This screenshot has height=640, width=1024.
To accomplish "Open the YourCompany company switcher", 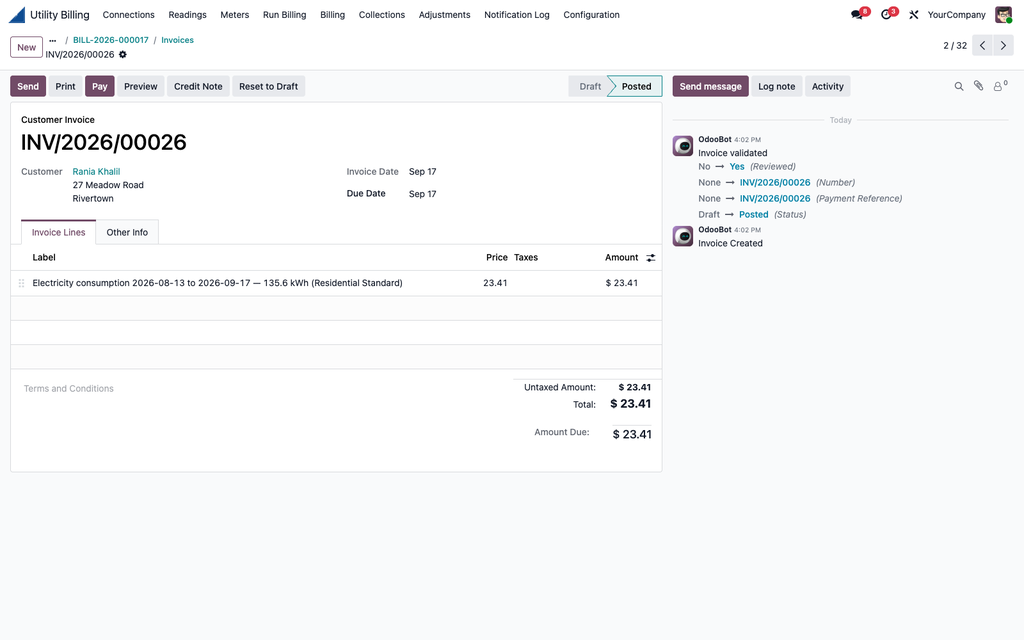I will [956, 14].
